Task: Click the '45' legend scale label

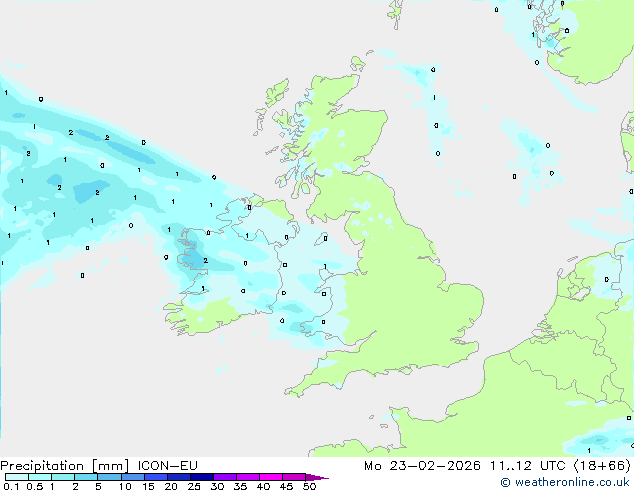Action: coord(286,486)
